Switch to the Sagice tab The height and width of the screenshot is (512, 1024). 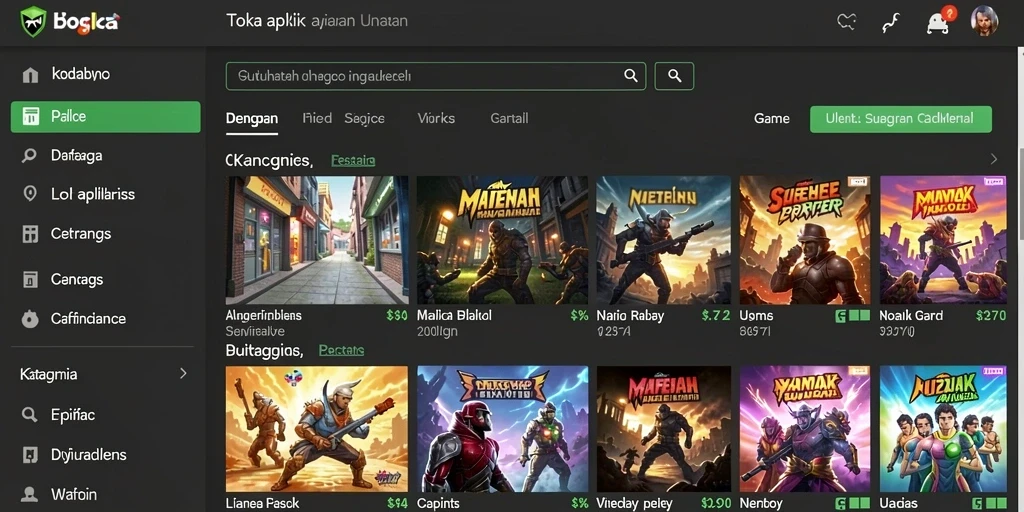[x=364, y=119]
